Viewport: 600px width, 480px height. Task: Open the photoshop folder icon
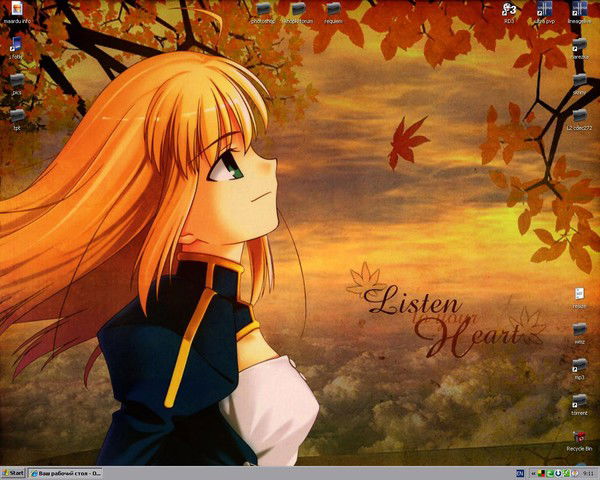click(263, 9)
